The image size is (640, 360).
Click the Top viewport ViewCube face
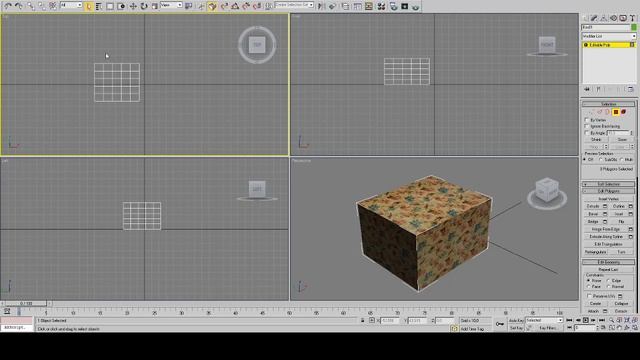(x=257, y=44)
